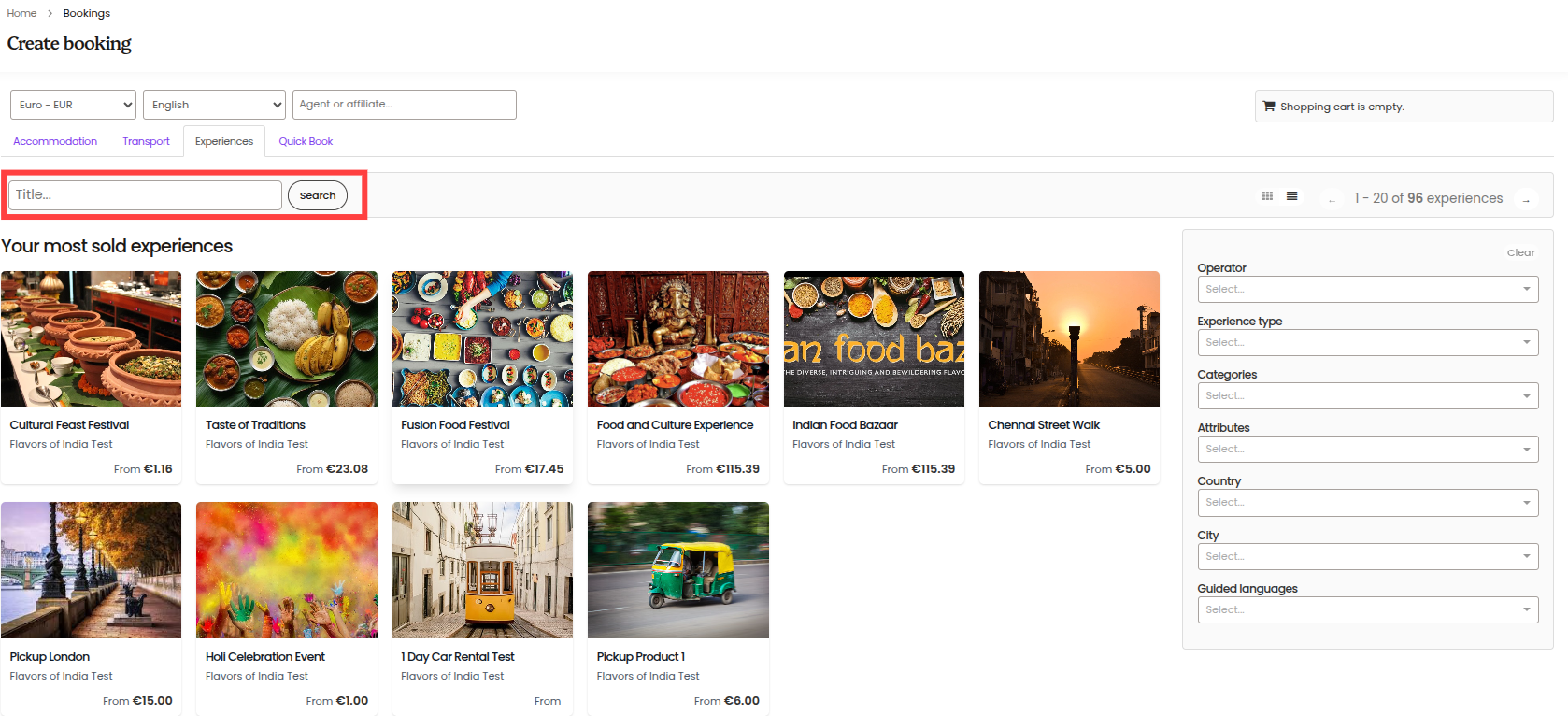Focus the Agent or affiliate field
This screenshot has height=716, width=1568.
coord(405,105)
